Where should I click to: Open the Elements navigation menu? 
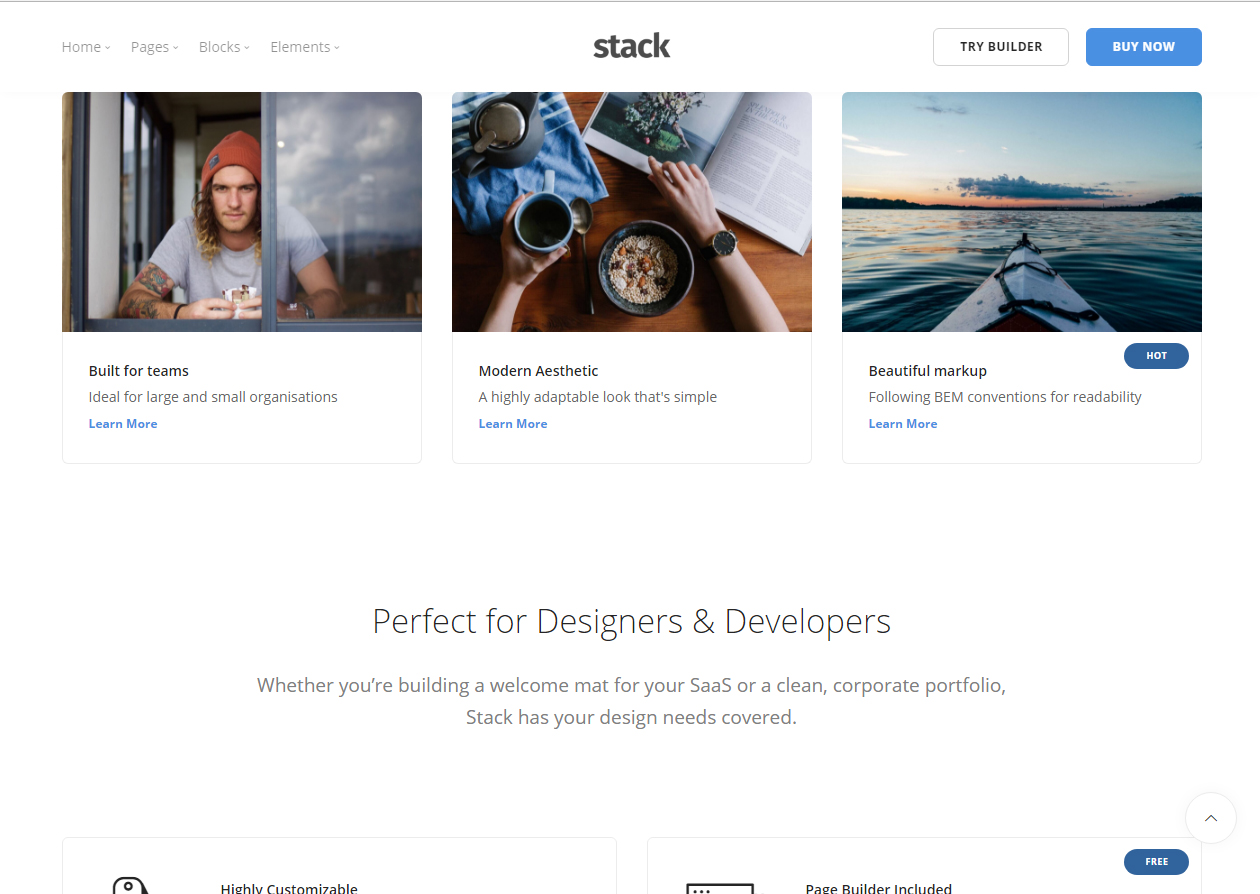(305, 47)
